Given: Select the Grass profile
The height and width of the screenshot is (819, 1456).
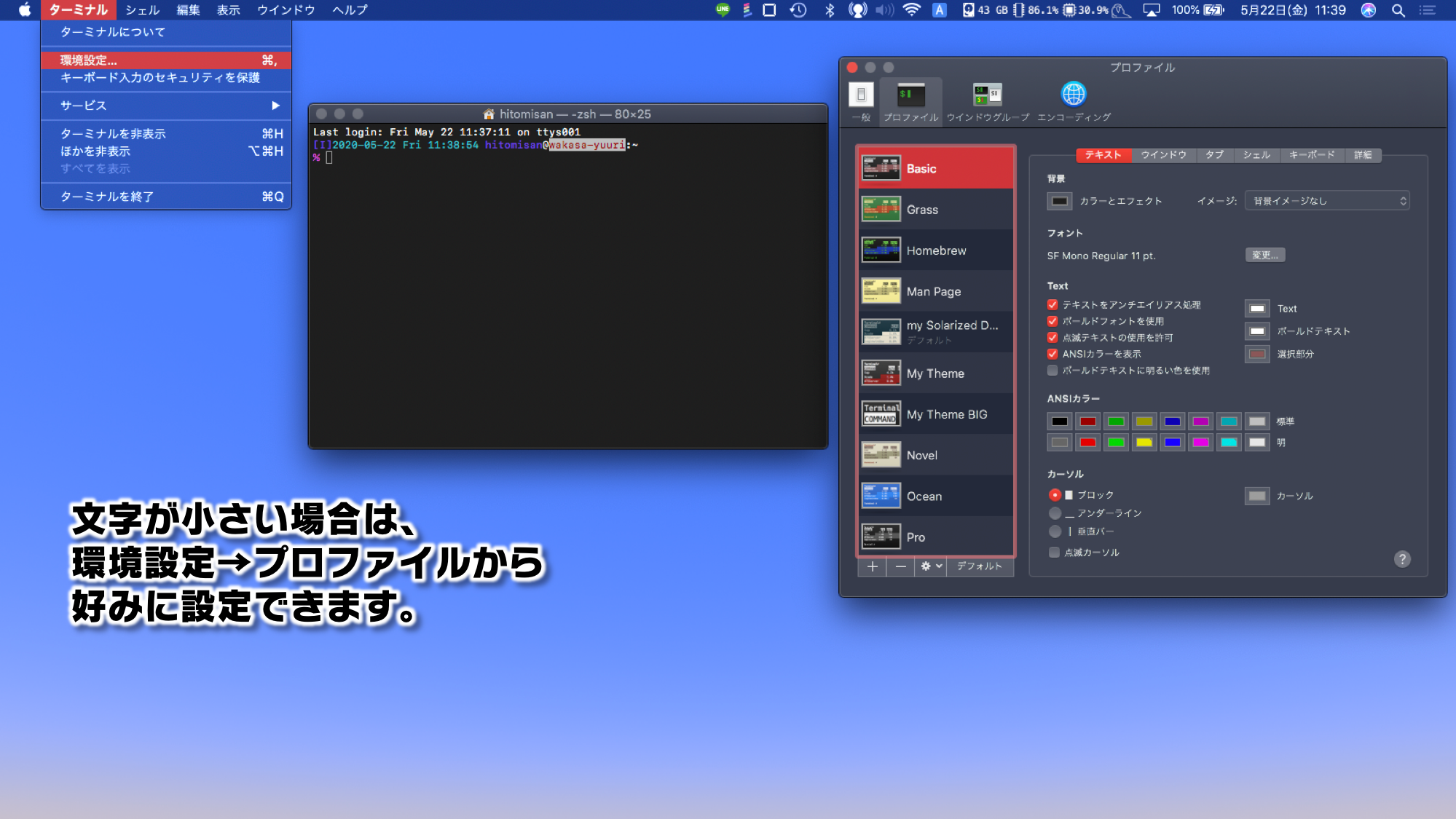Looking at the screenshot, I should pyautogui.click(x=937, y=210).
